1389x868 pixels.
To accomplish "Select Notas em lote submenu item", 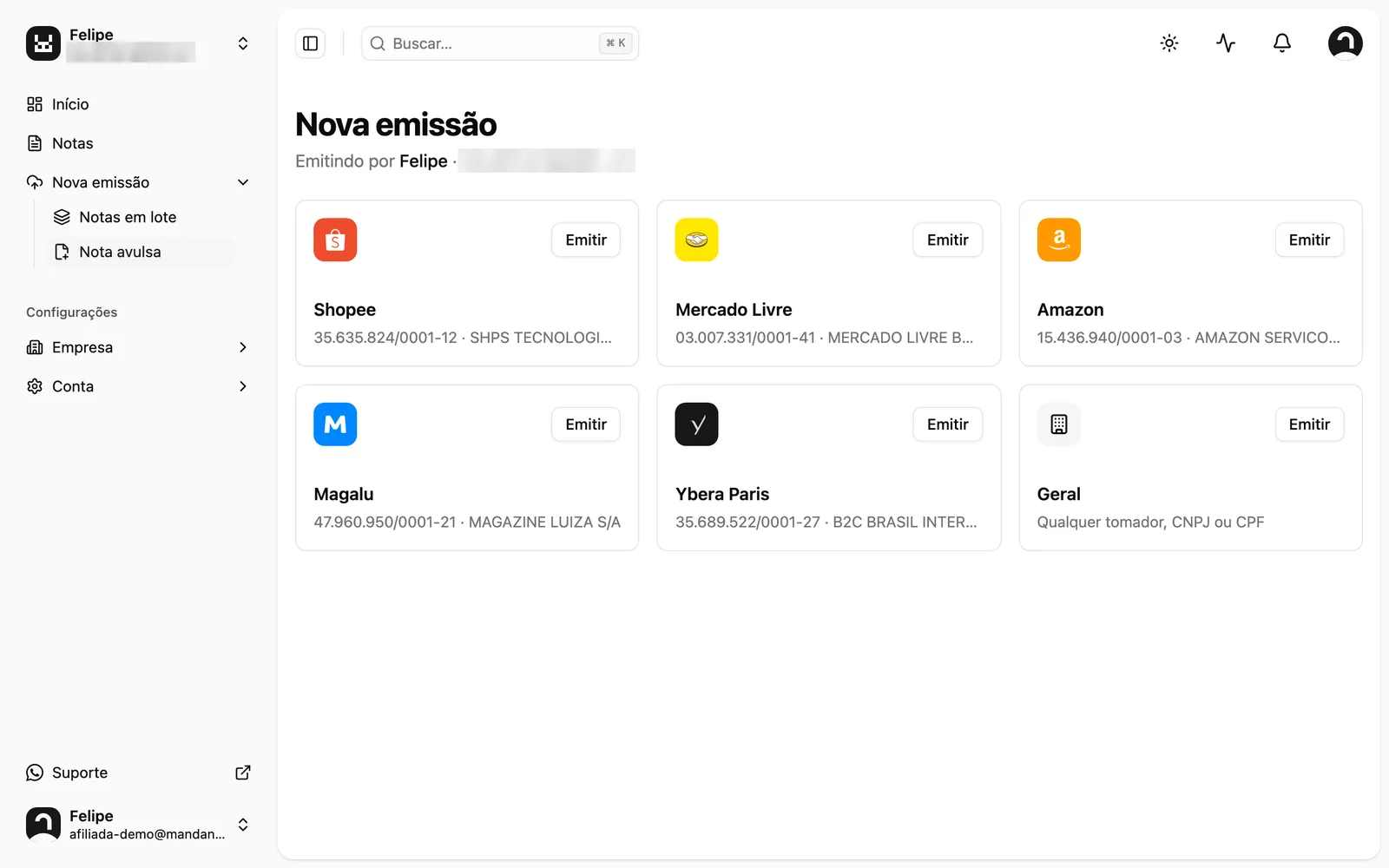I will click(x=140, y=217).
